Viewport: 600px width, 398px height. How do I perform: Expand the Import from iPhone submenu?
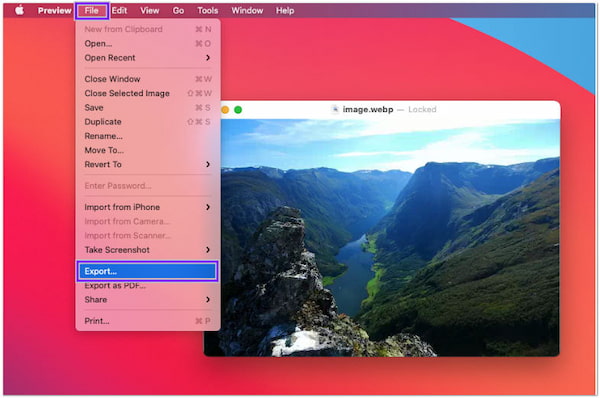click(148, 207)
